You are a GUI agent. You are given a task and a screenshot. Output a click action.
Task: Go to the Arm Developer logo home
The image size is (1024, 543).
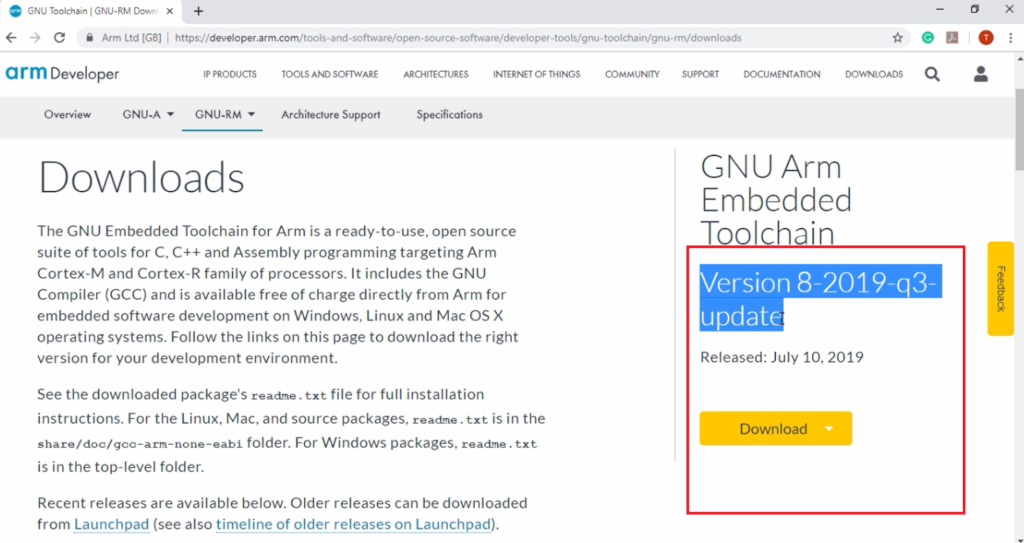[62, 74]
